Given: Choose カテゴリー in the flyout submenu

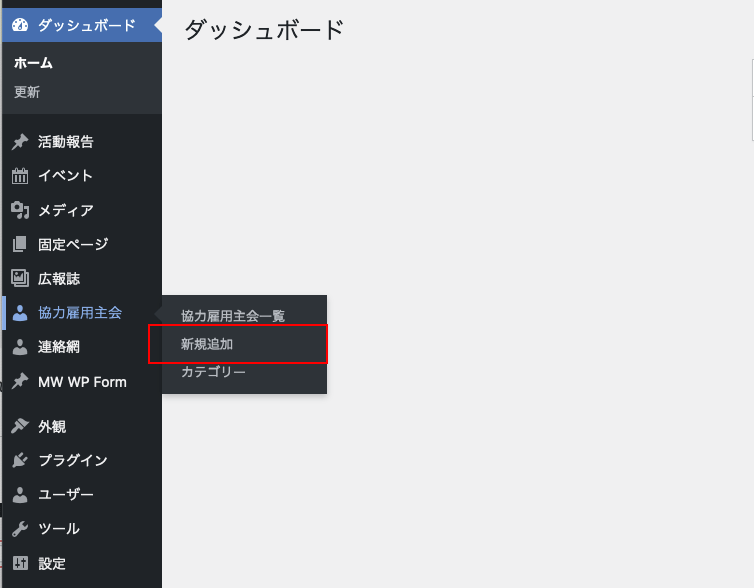Looking at the screenshot, I should (x=214, y=372).
